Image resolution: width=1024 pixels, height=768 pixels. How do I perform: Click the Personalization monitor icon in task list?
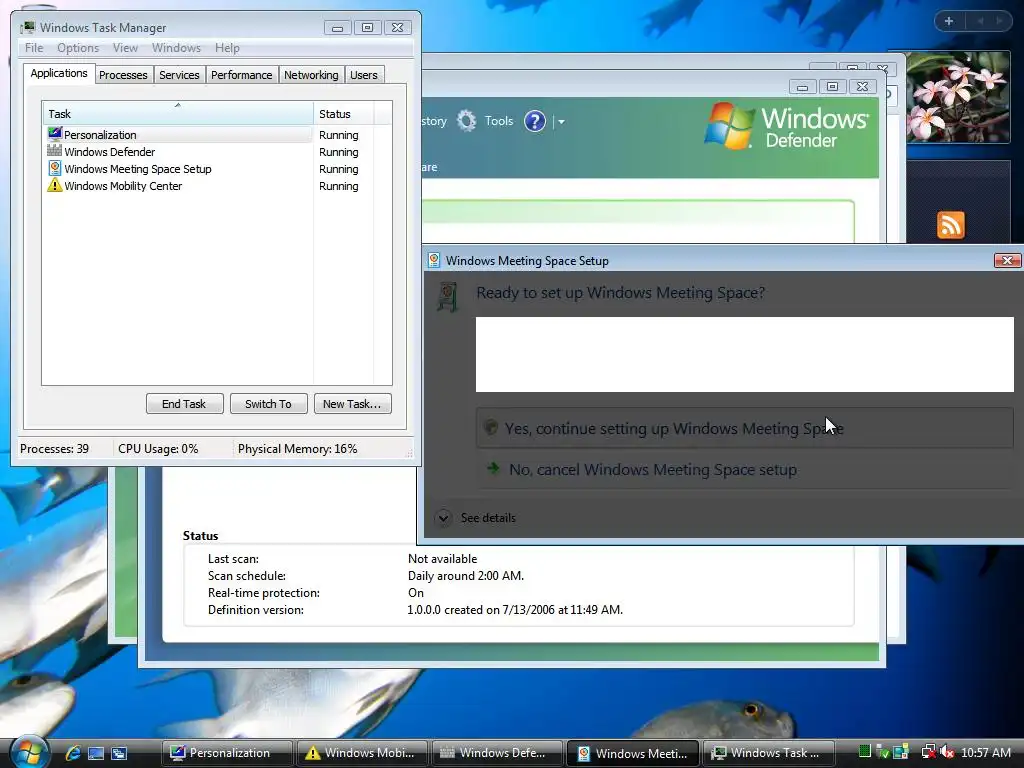tap(55, 134)
